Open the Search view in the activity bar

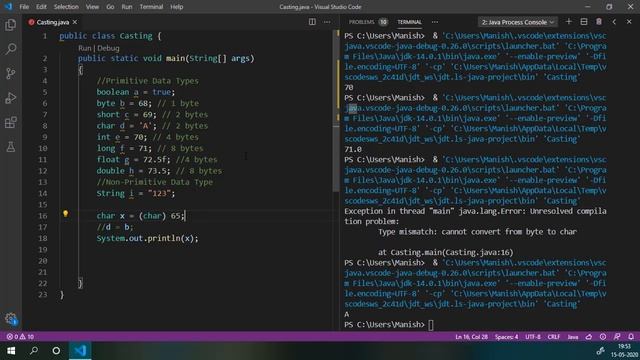(11, 49)
